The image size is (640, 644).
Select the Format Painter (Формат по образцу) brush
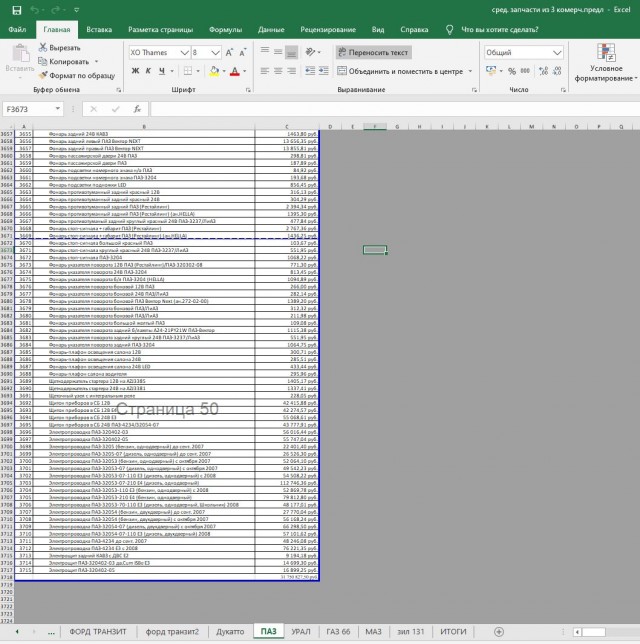43,75
